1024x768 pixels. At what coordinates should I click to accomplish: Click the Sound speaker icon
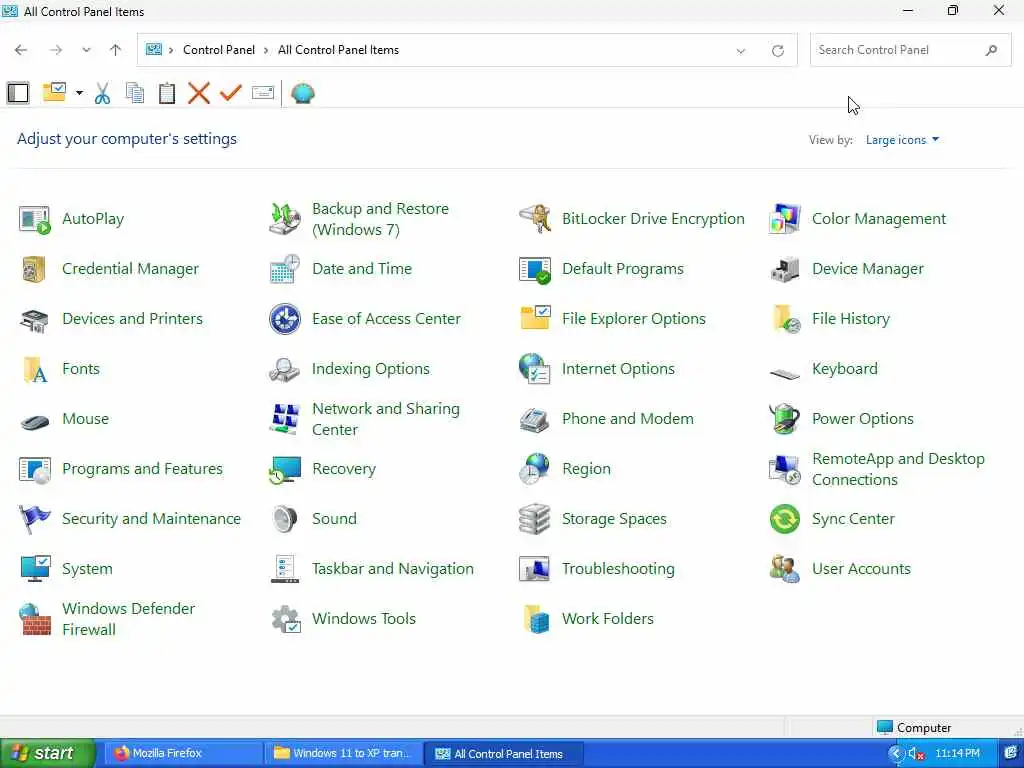pyautogui.click(x=285, y=519)
